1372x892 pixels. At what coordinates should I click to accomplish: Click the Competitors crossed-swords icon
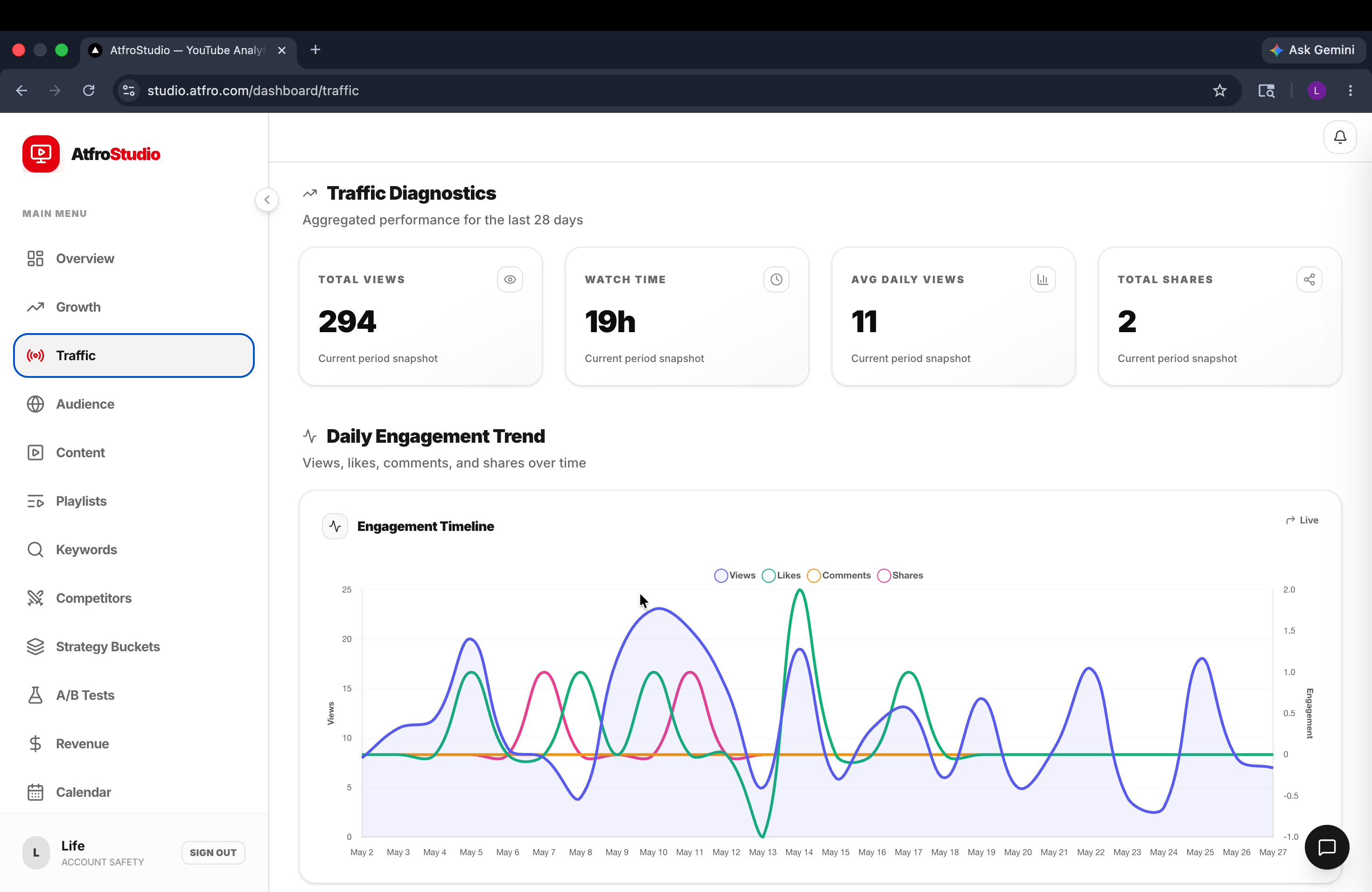click(x=35, y=598)
